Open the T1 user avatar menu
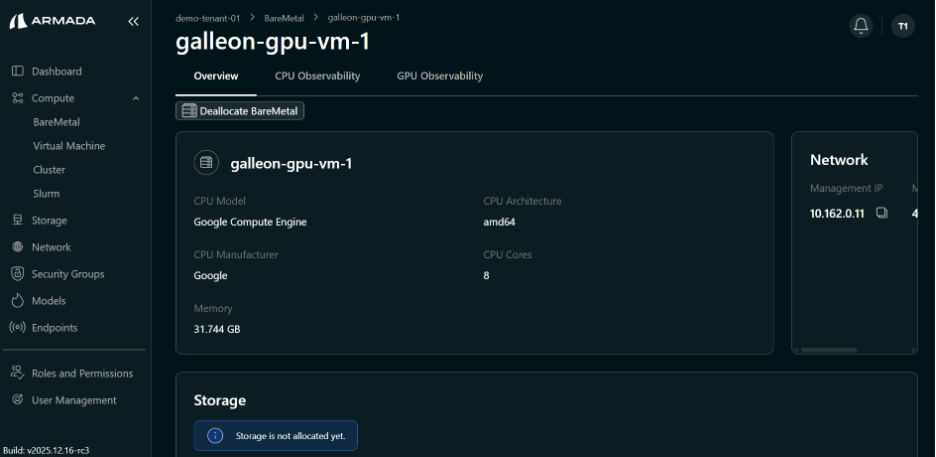Screen dimensions: 936x457 coord(903,26)
